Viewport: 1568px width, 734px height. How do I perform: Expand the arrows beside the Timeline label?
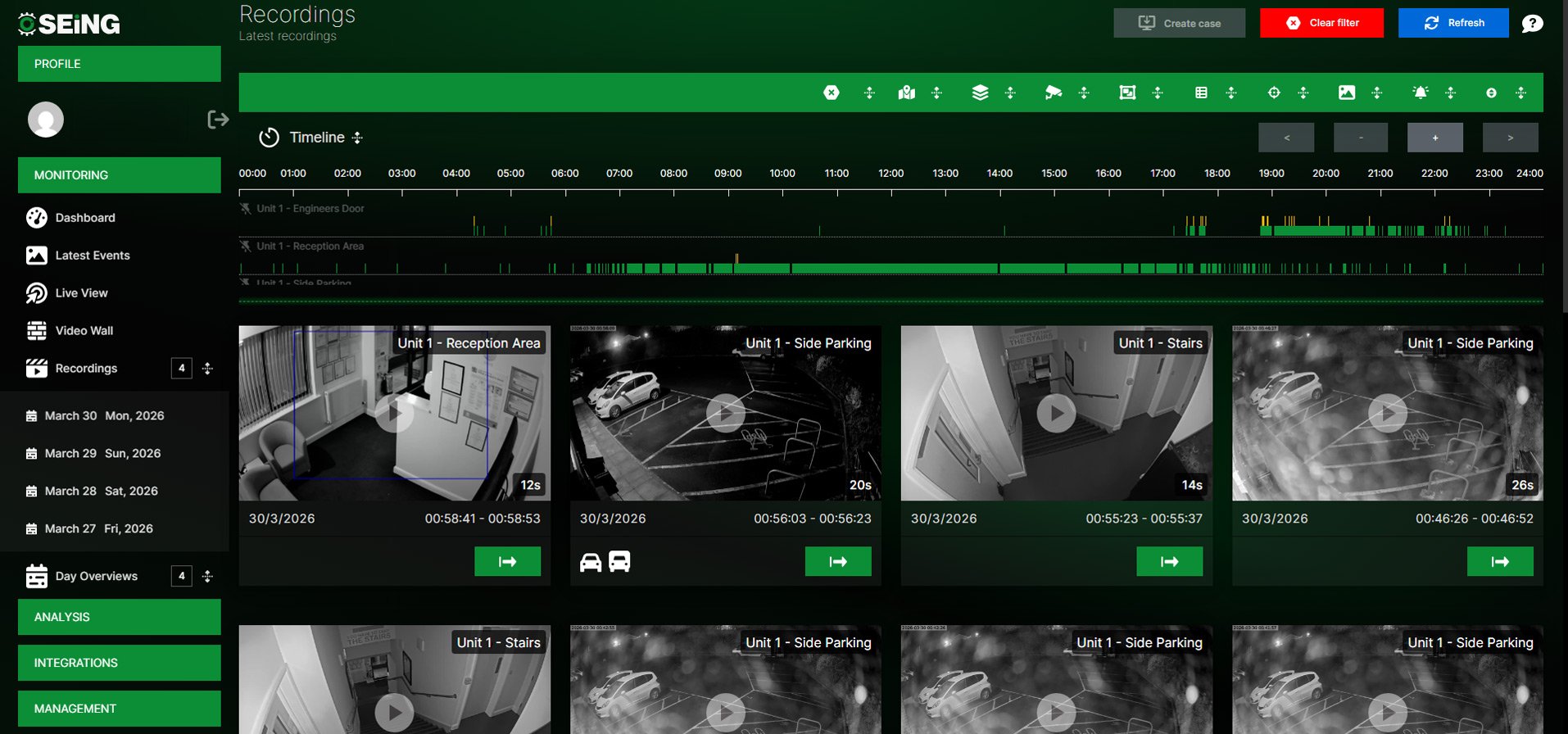pos(357,138)
